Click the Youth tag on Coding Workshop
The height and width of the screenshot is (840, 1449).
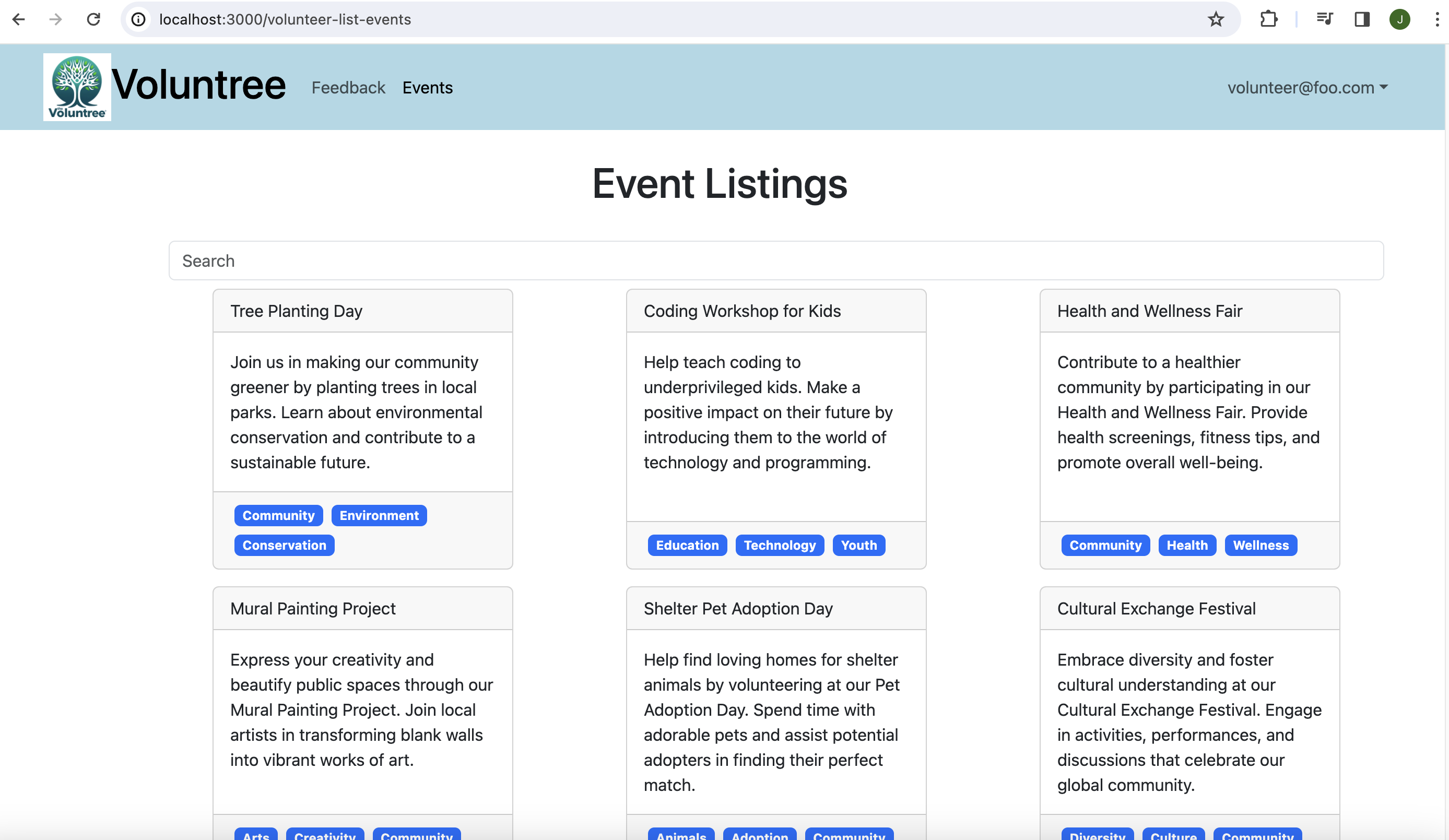pos(858,545)
